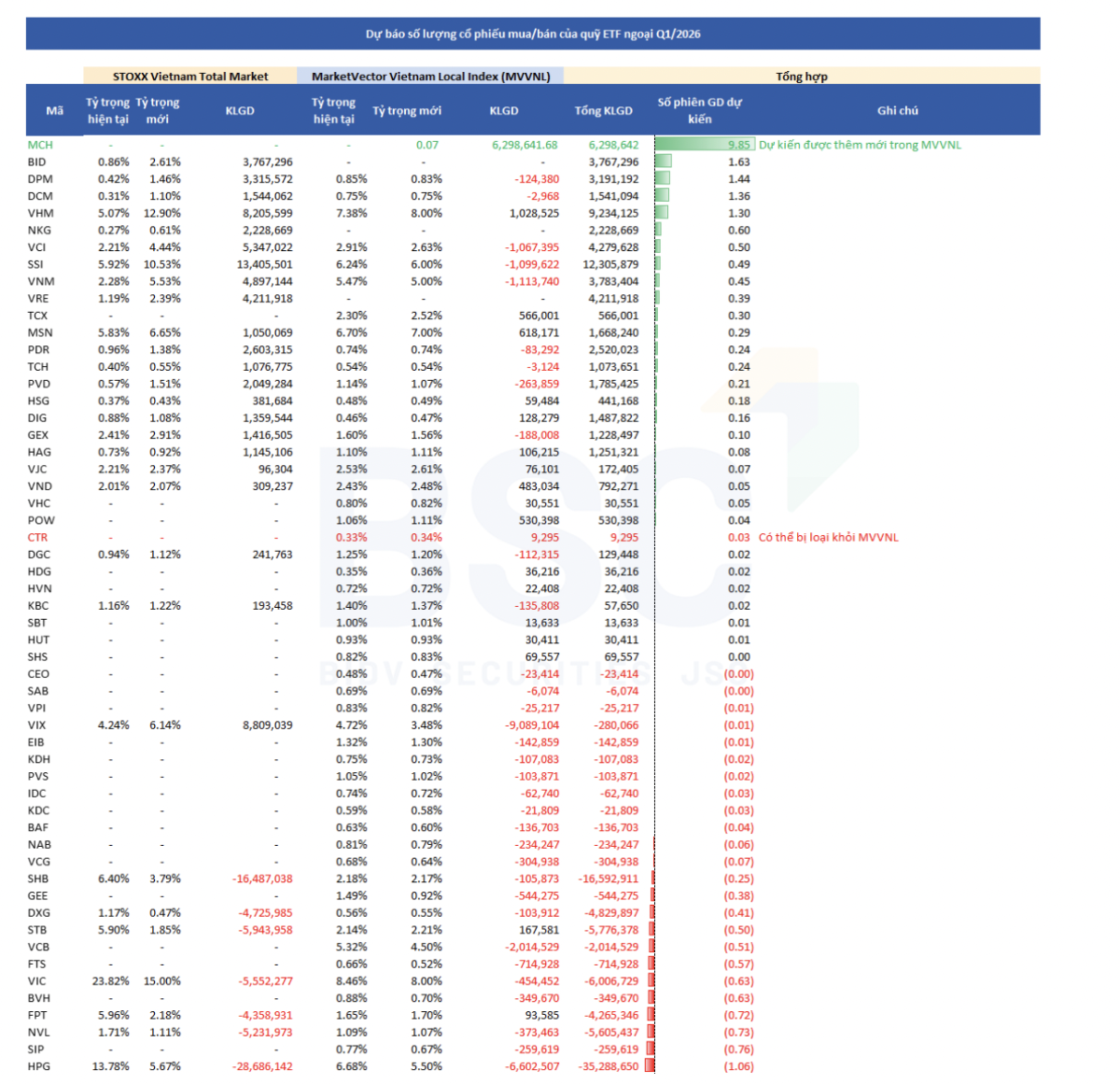Image resolution: width=1120 pixels, height=1084 pixels.
Task: Select the VIC current weight 23.82% cell
Action: (x=110, y=981)
